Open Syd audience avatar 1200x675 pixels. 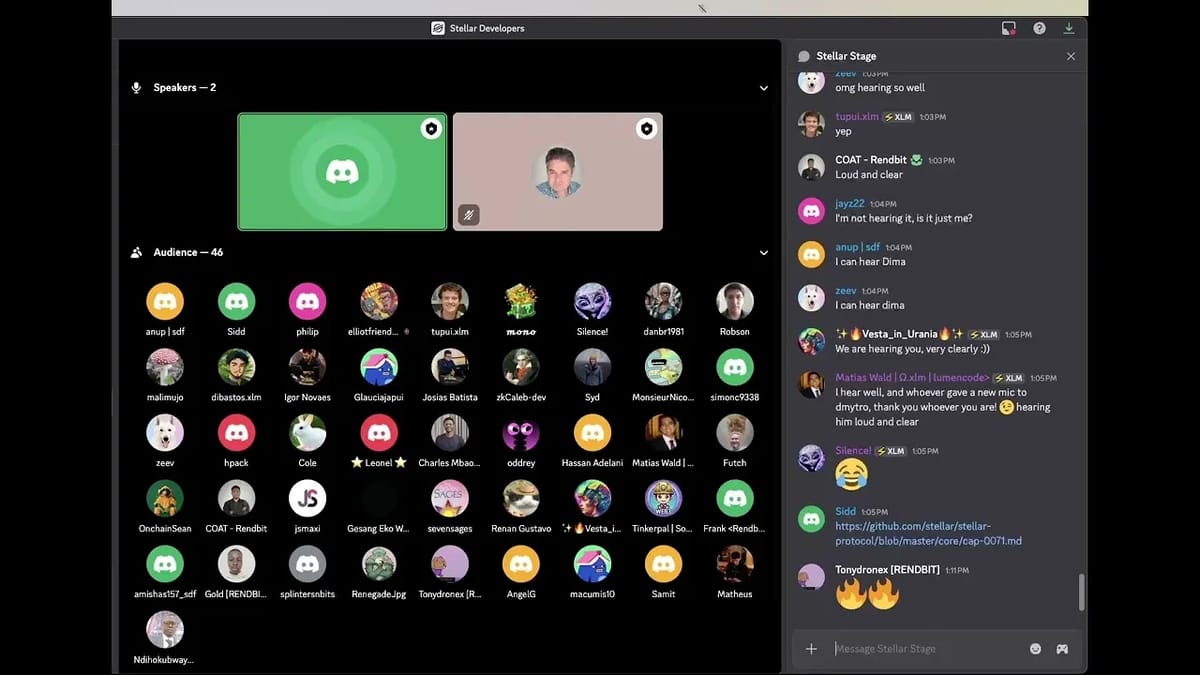tap(592, 367)
